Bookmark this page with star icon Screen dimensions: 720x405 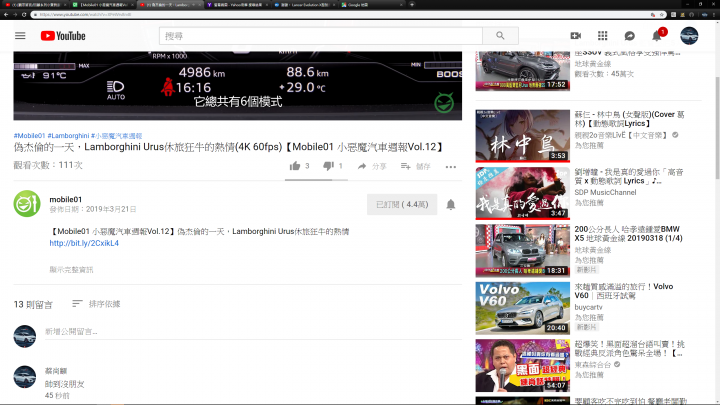click(x=662, y=15)
